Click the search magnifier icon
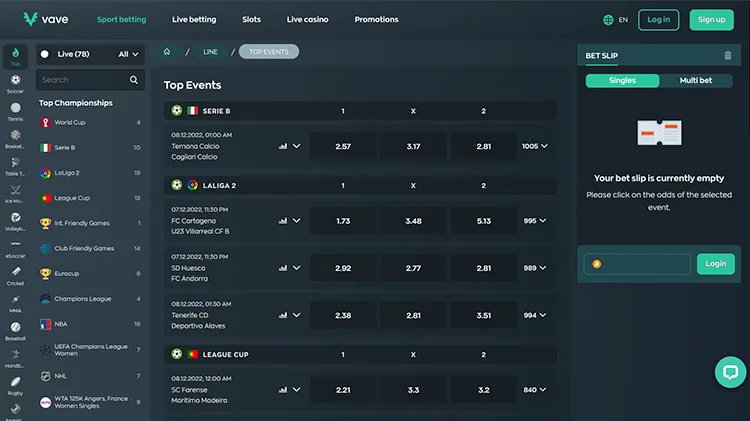 (x=134, y=80)
